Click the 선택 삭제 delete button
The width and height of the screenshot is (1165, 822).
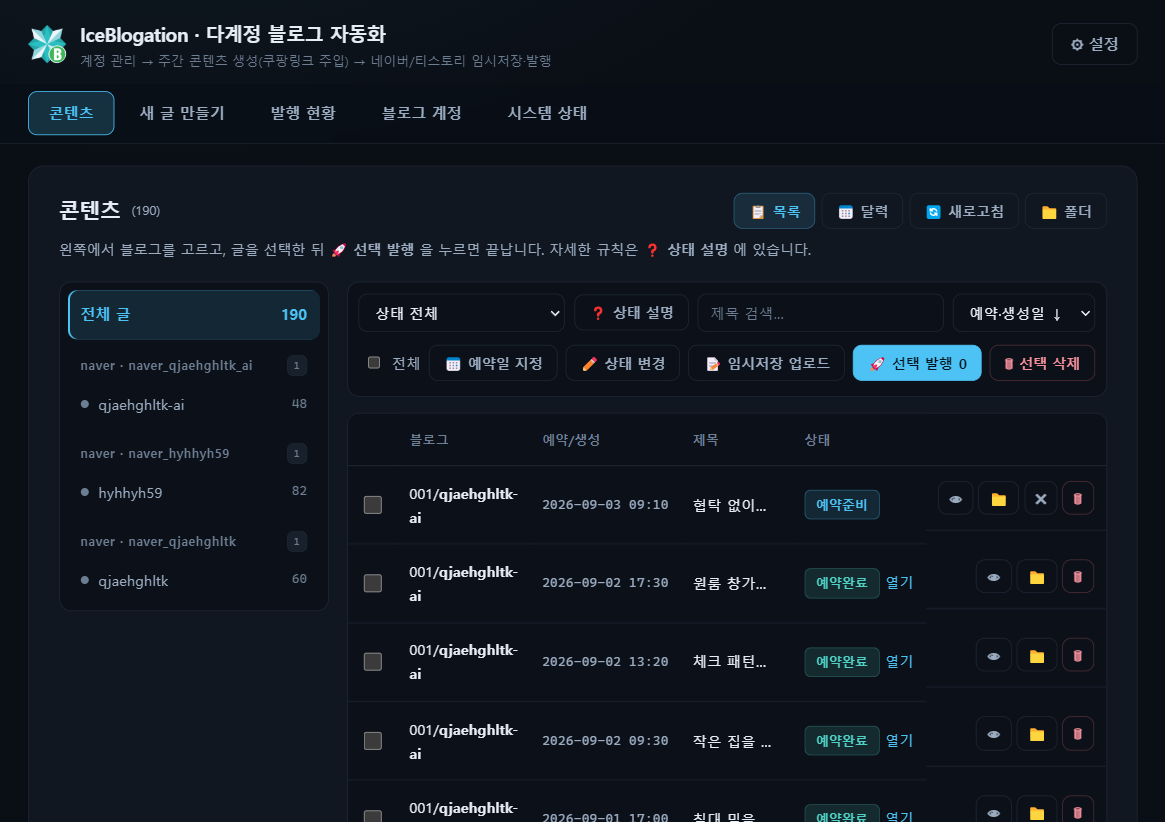click(1042, 363)
